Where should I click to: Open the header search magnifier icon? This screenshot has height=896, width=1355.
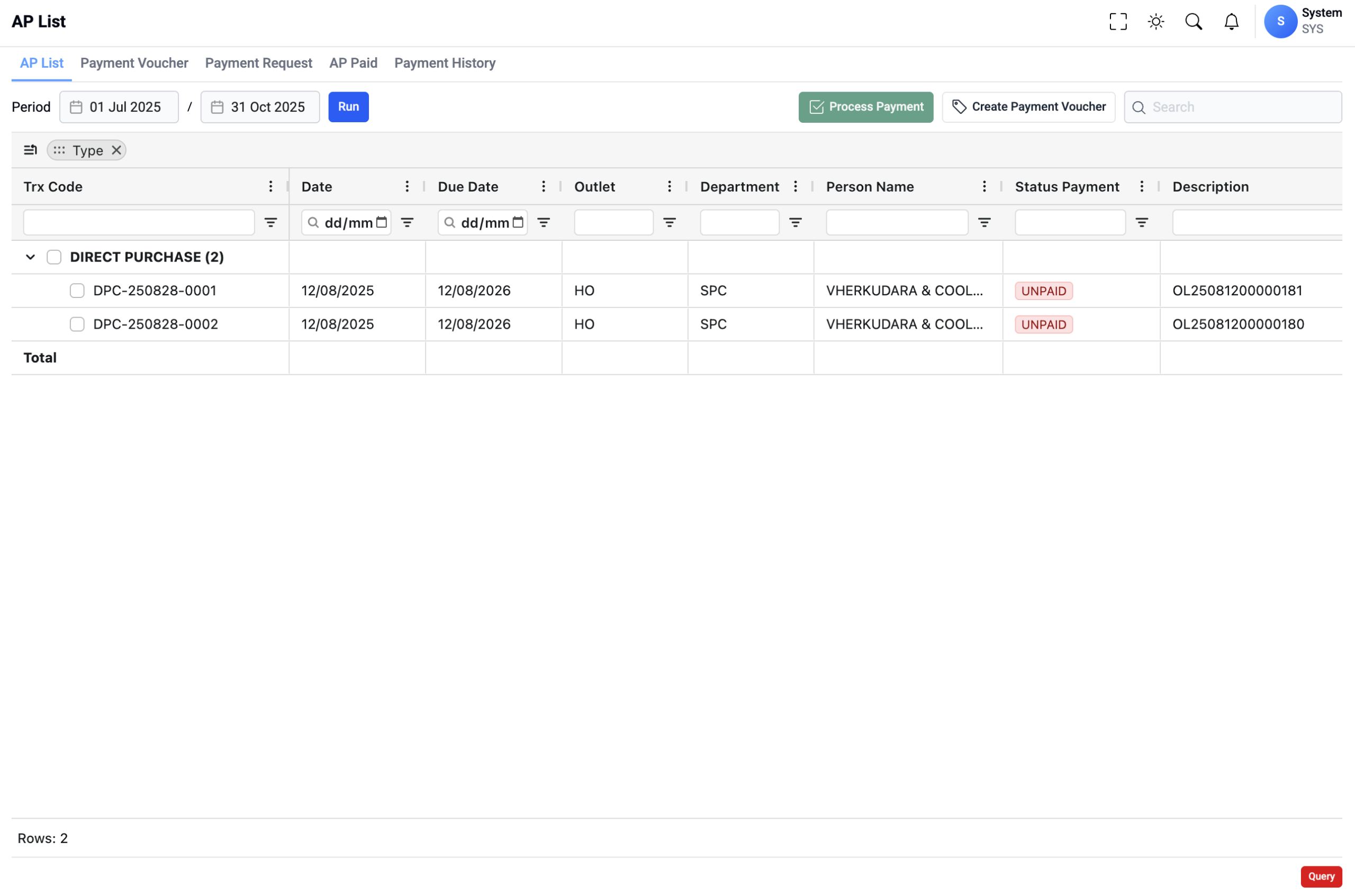(1193, 22)
